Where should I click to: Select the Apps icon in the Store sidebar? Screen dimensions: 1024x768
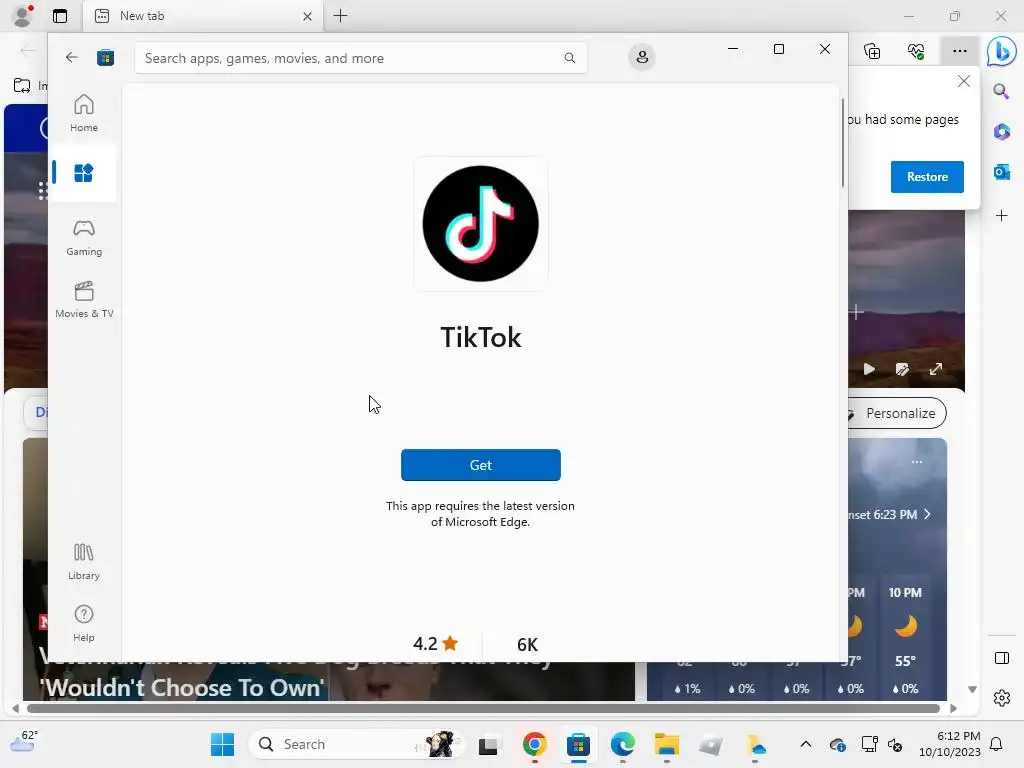click(84, 173)
